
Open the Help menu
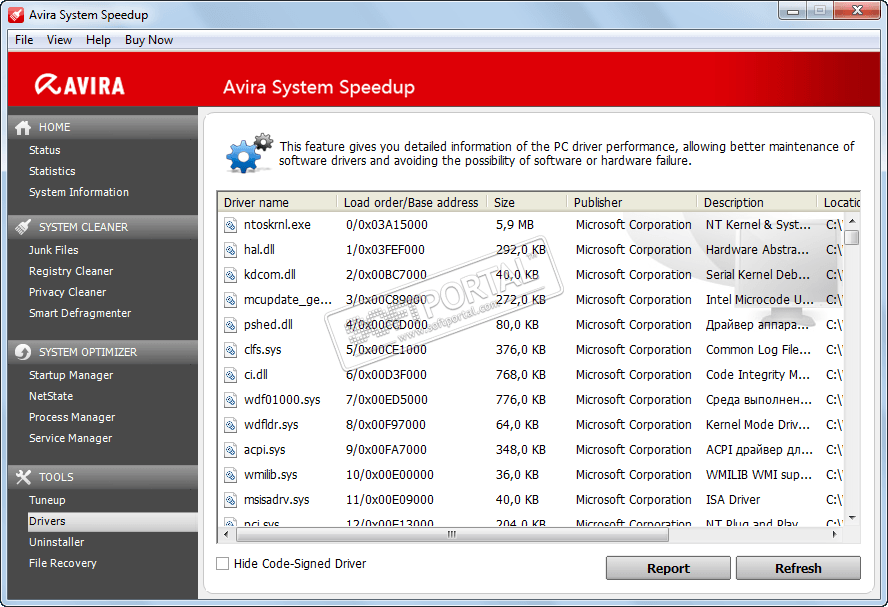pos(98,40)
